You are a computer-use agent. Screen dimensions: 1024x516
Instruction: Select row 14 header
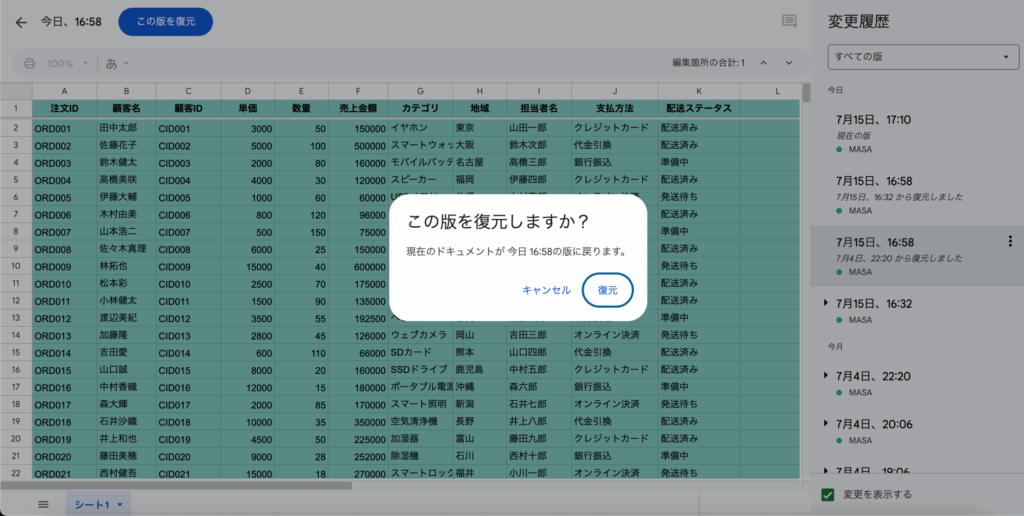[x=16, y=335]
